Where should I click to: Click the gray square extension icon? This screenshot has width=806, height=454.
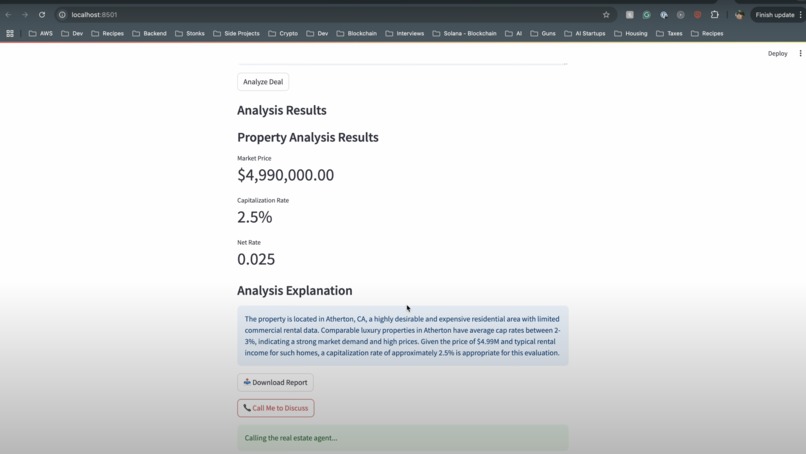630,15
